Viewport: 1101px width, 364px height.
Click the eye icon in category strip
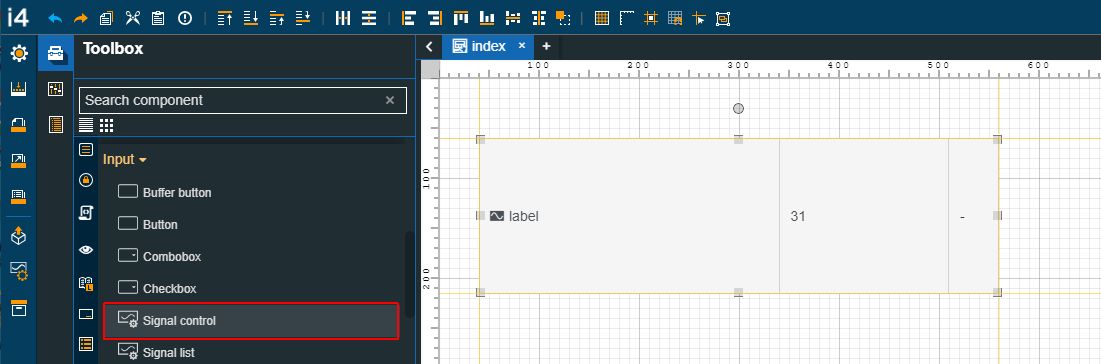coord(86,249)
